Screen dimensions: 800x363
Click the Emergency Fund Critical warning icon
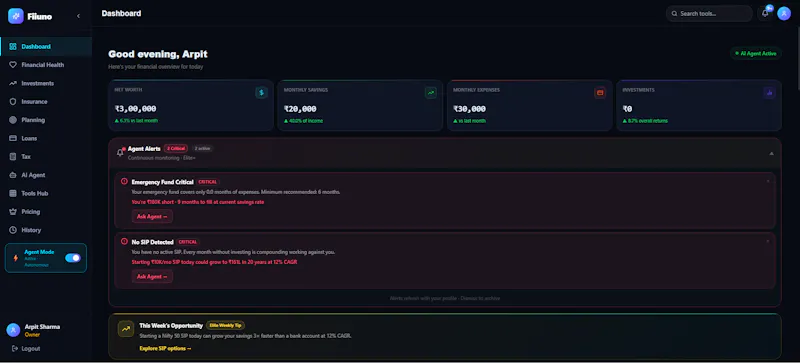pos(124,181)
